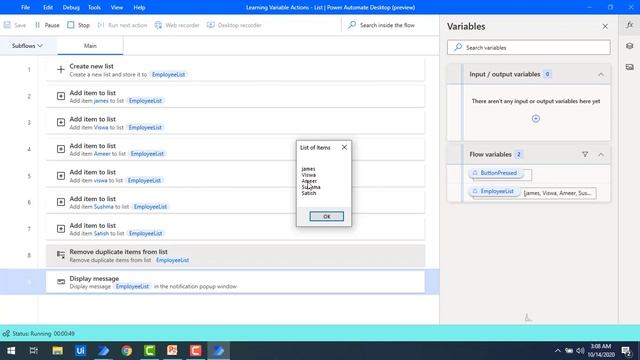Collapse the Flow variables section
The height and width of the screenshot is (360, 640).
(x=601, y=154)
